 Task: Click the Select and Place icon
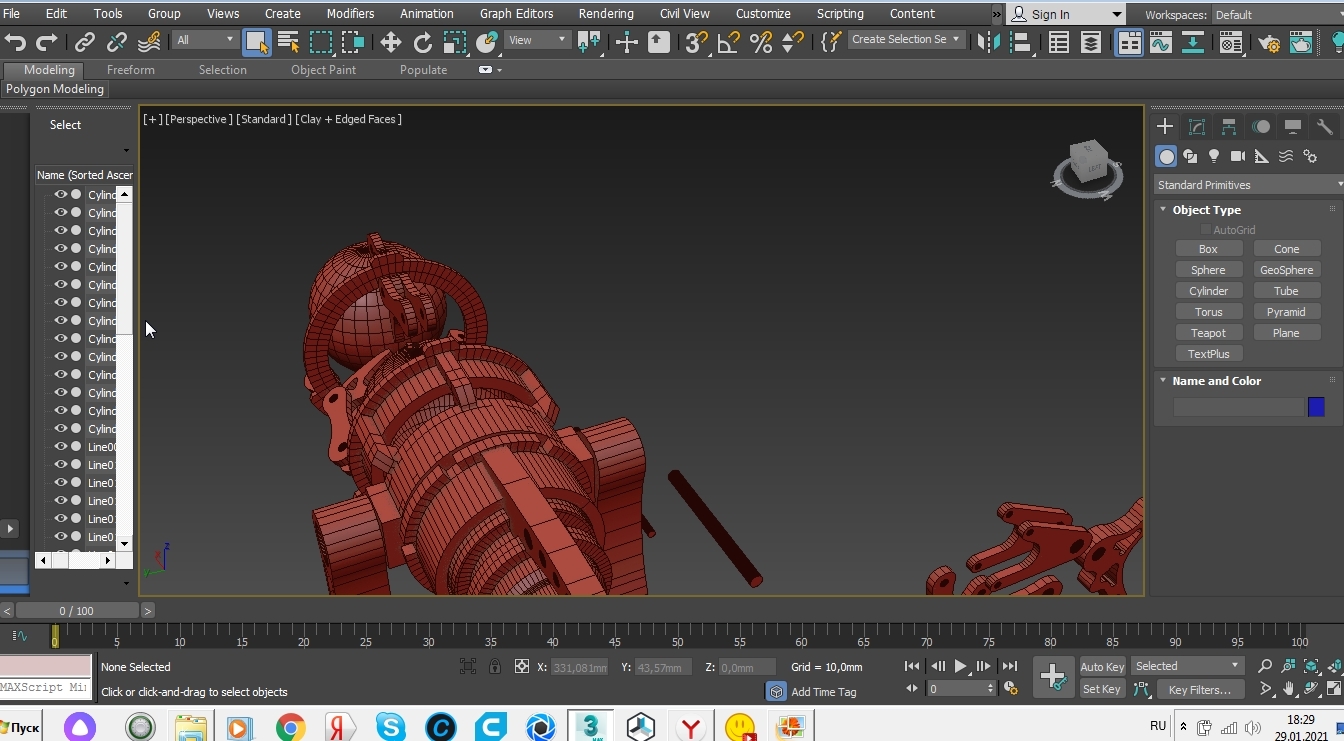tap(487, 42)
